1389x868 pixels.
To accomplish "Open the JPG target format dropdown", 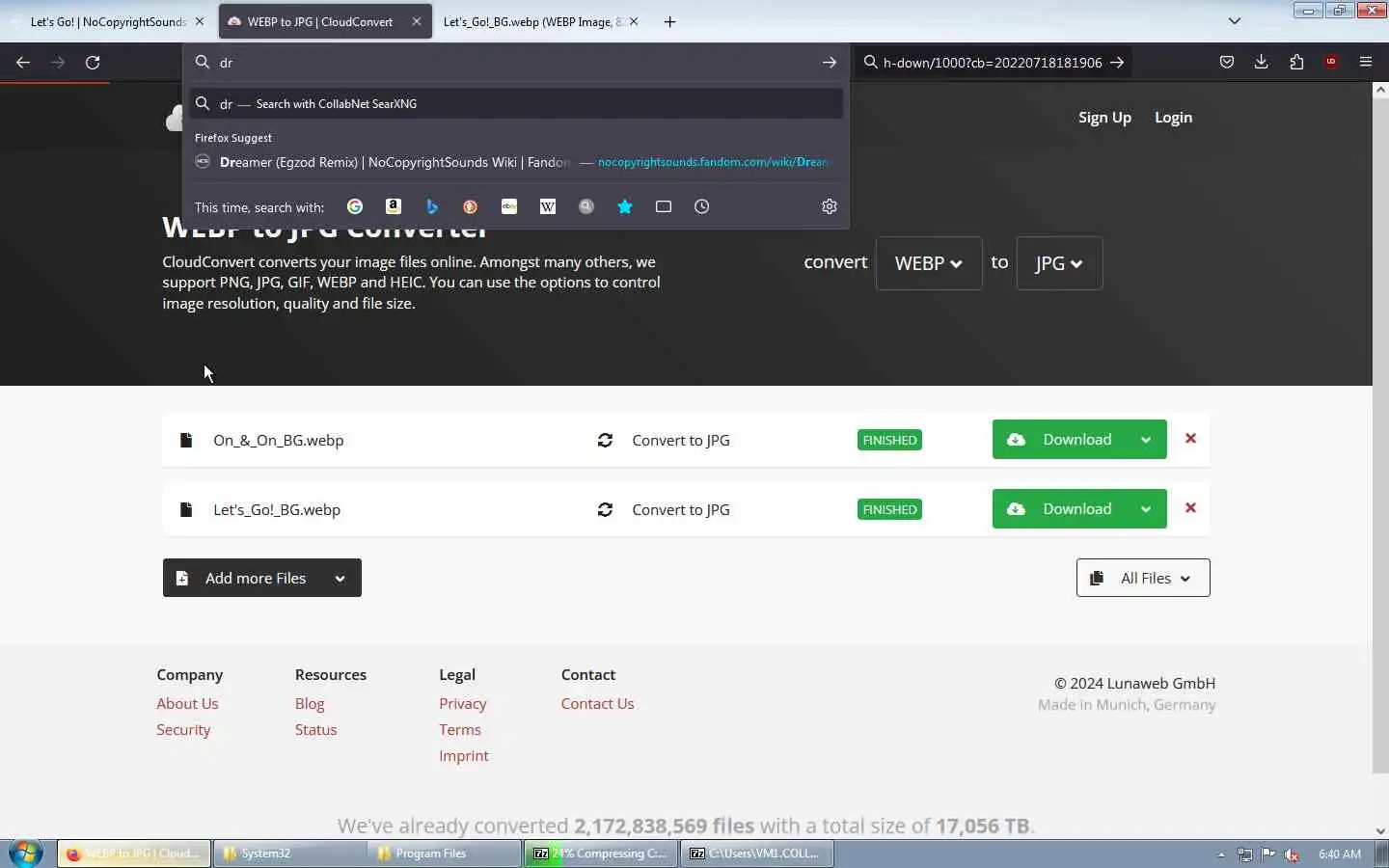I will point(1059,263).
